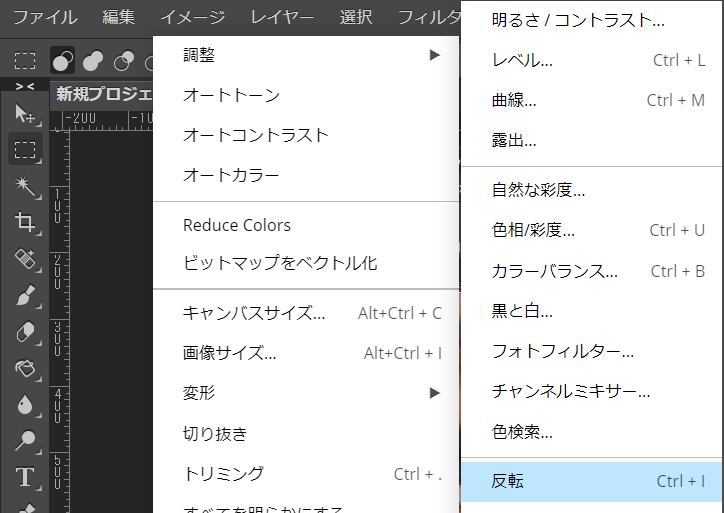
Task: Open 自然な彩度 adjustment
Action: (x=591, y=190)
